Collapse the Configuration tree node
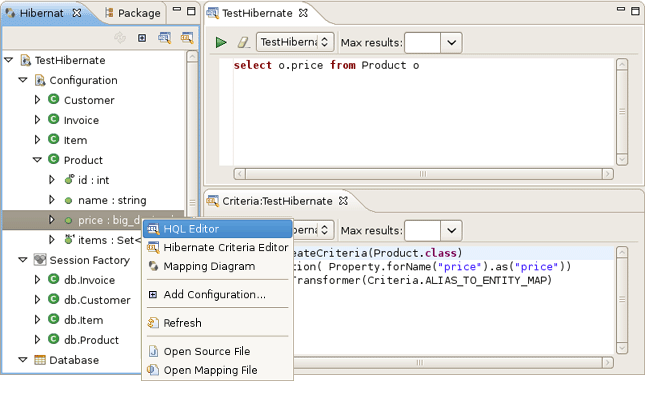645x393 pixels. pyautogui.click(x=23, y=80)
